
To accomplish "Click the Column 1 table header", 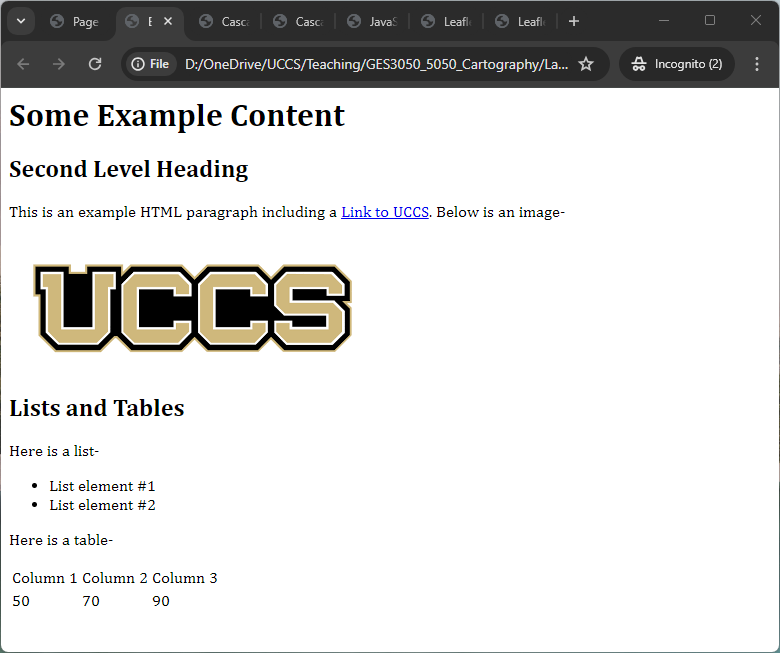I will pos(45,578).
